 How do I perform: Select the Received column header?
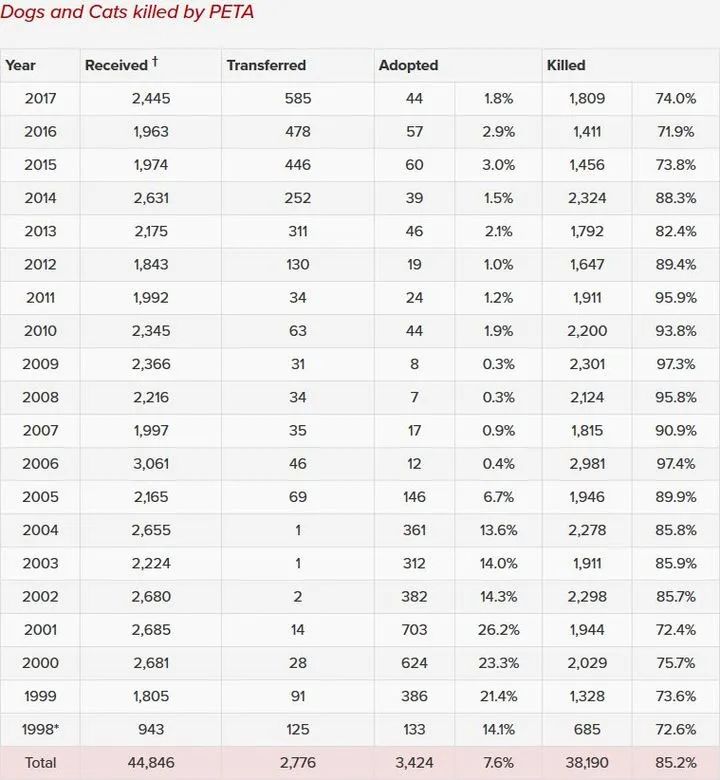click(x=116, y=65)
